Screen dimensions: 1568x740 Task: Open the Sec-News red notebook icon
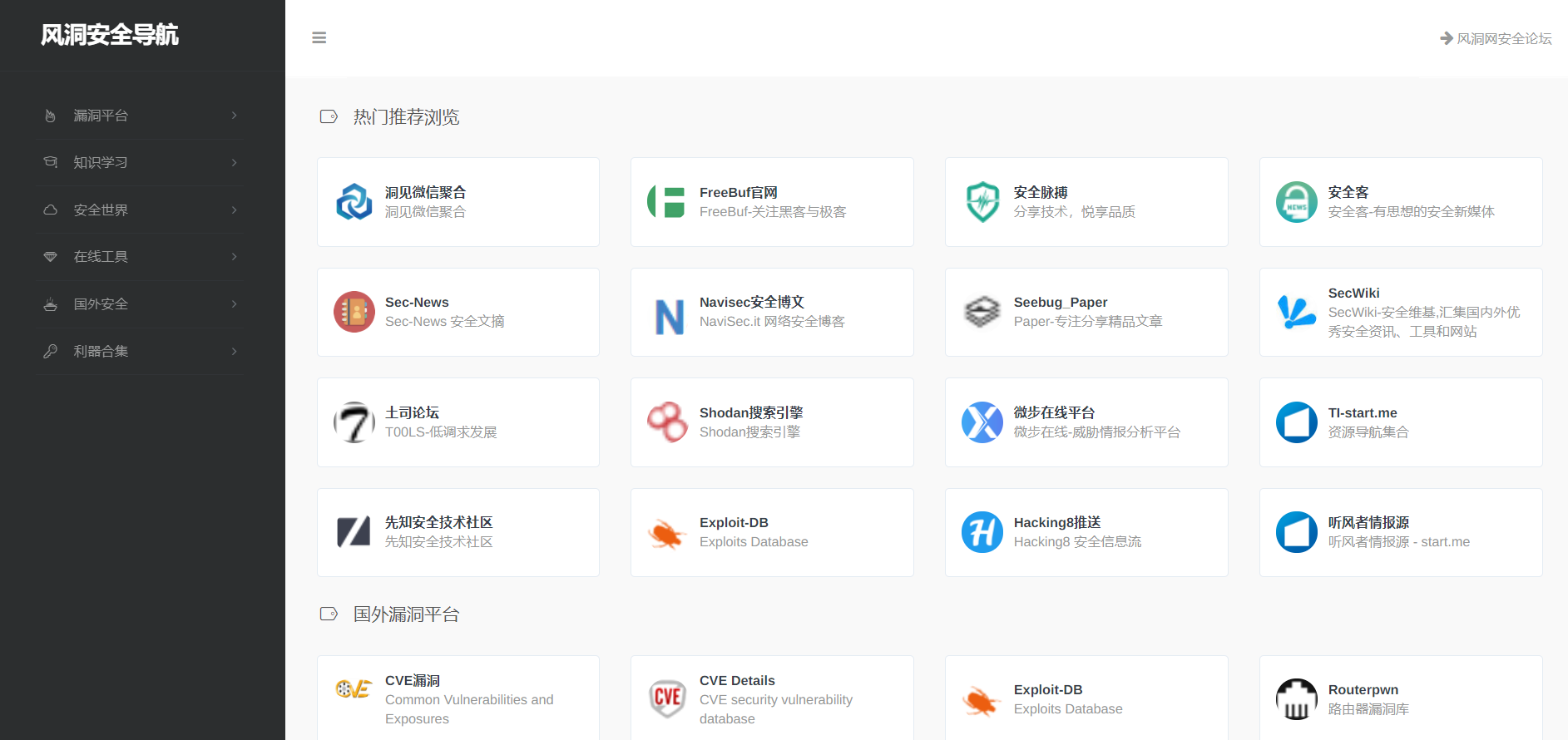[354, 312]
